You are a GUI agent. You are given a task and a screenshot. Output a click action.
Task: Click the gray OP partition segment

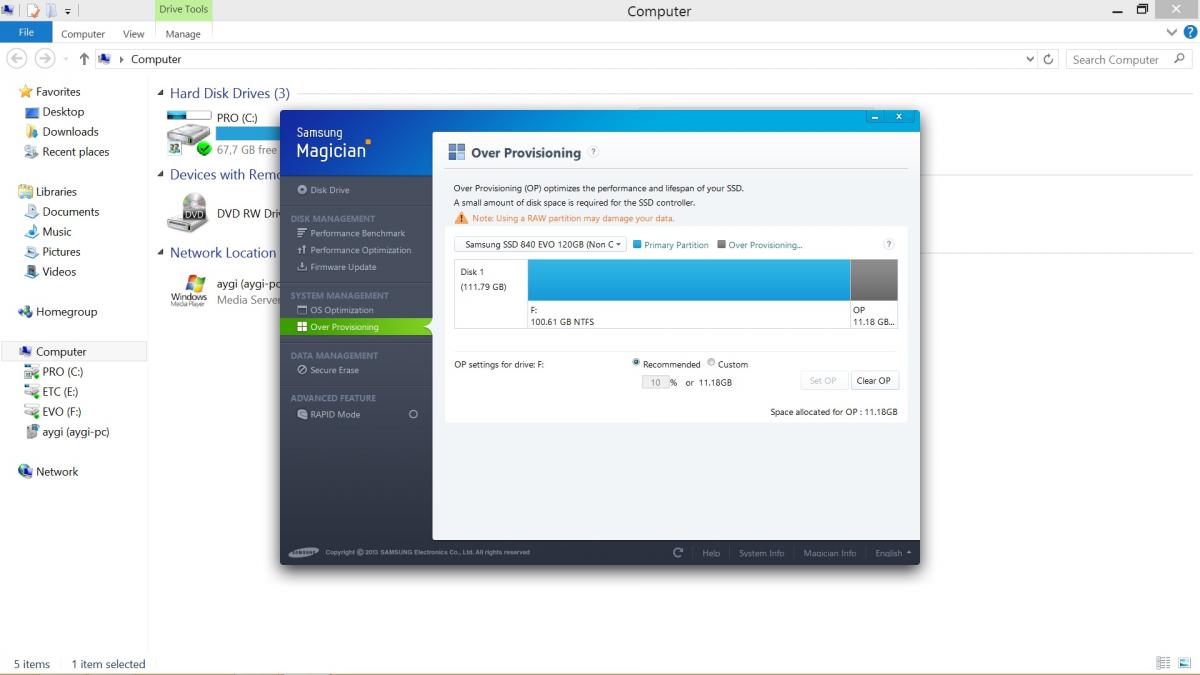(874, 280)
